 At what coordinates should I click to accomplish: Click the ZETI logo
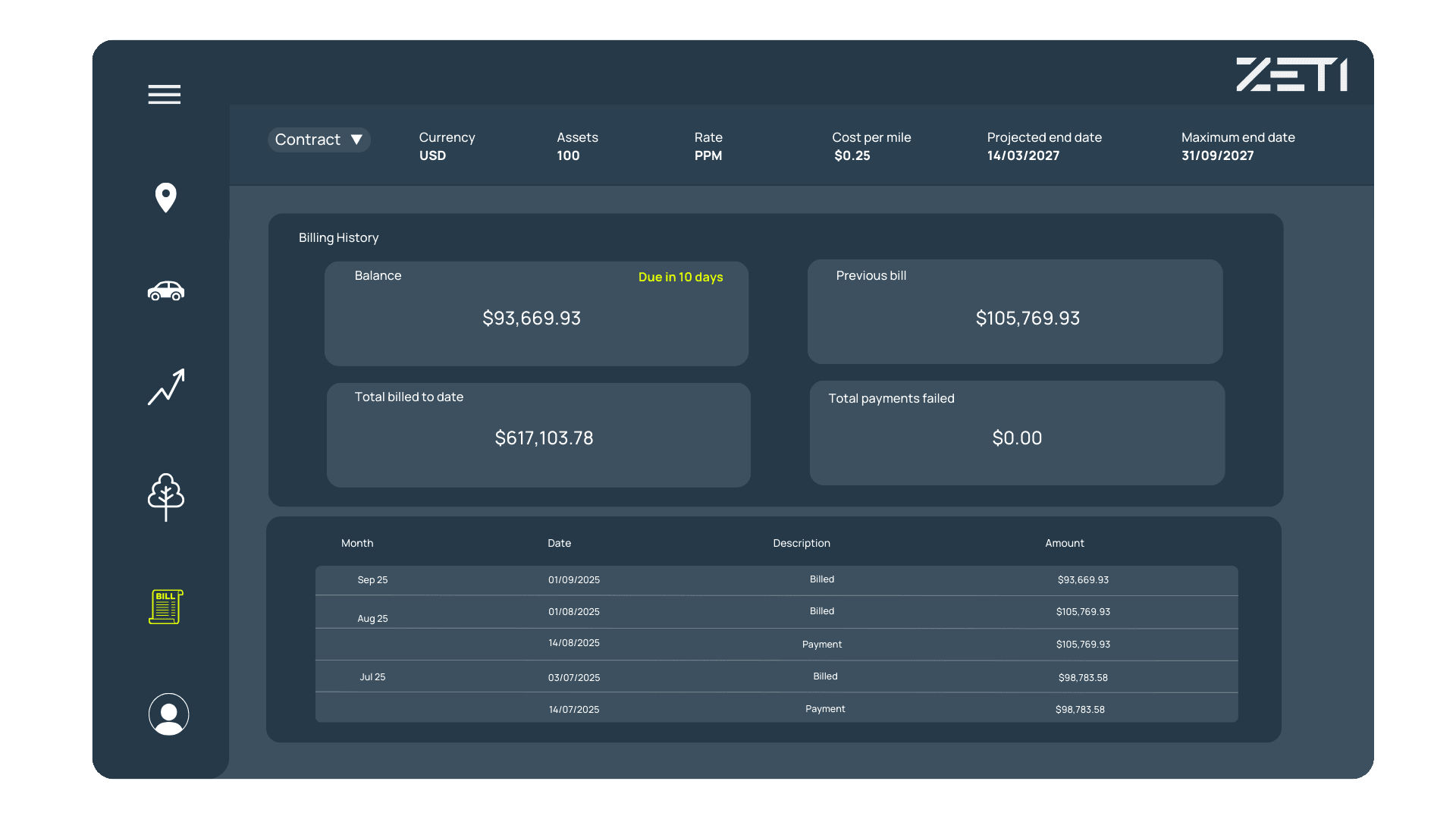coord(1291,74)
